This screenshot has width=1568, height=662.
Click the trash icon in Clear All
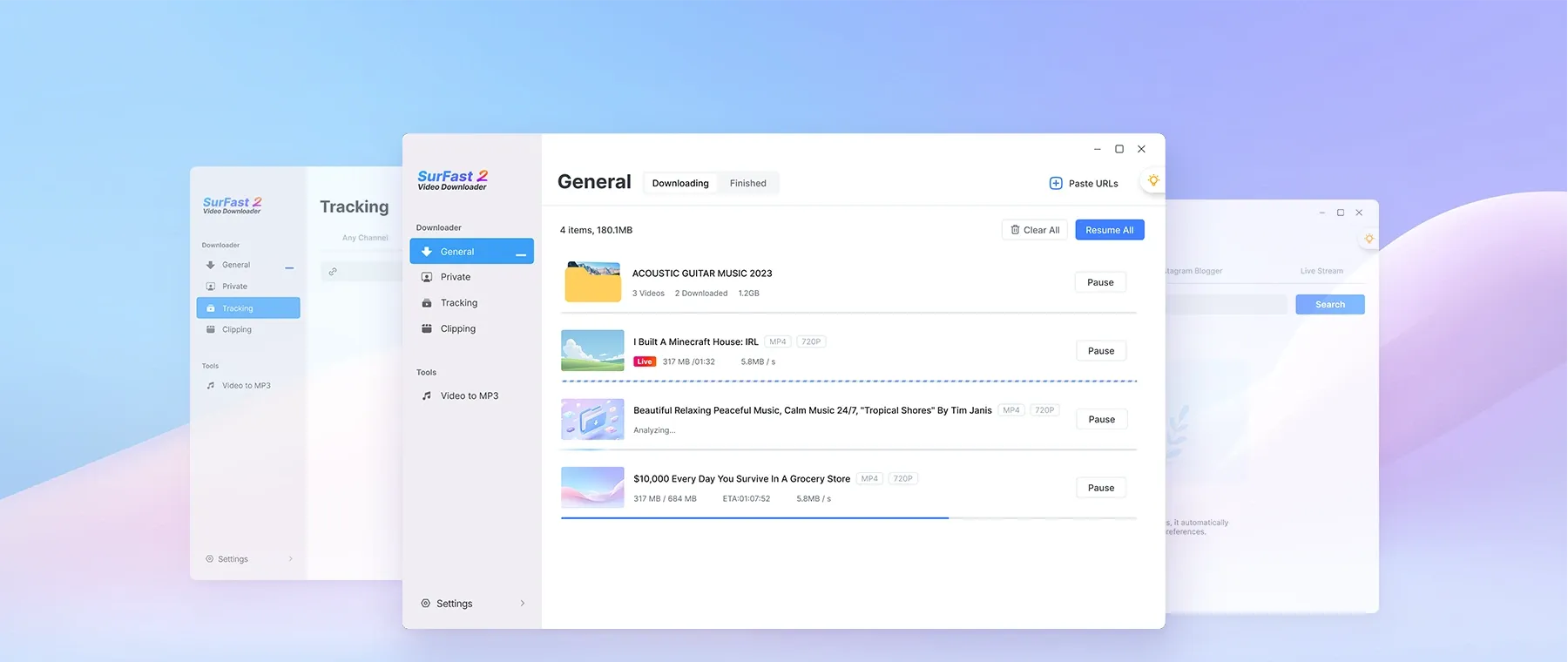1015,230
